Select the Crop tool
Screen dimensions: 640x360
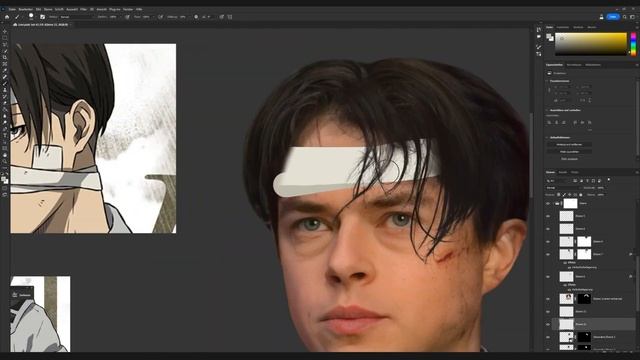click(4, 58)
